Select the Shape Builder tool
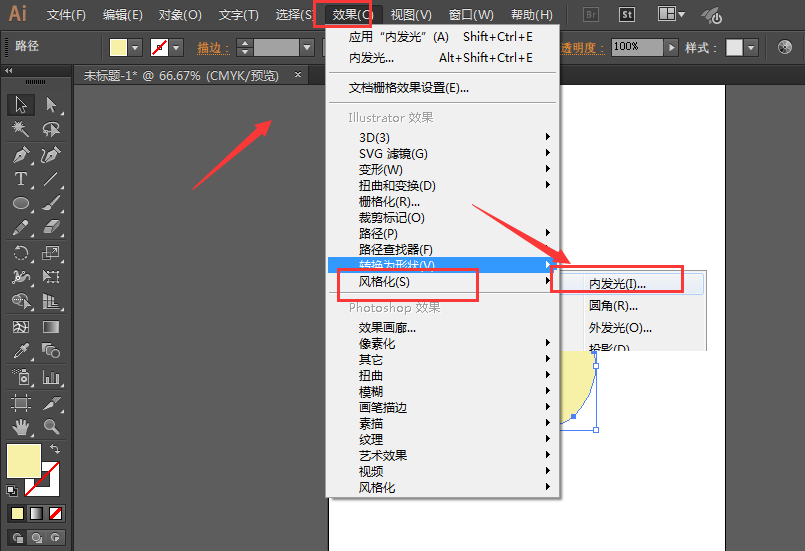 click(21, 301)
